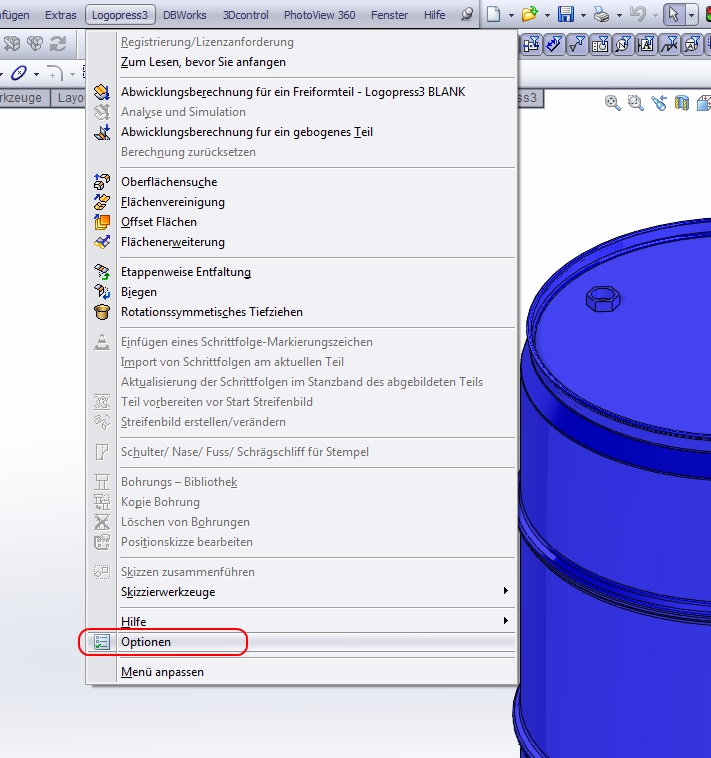Screen dimensions: 711x758
Task: Open the 3Dcontrol menu
Action: click(x=246, y=15)
